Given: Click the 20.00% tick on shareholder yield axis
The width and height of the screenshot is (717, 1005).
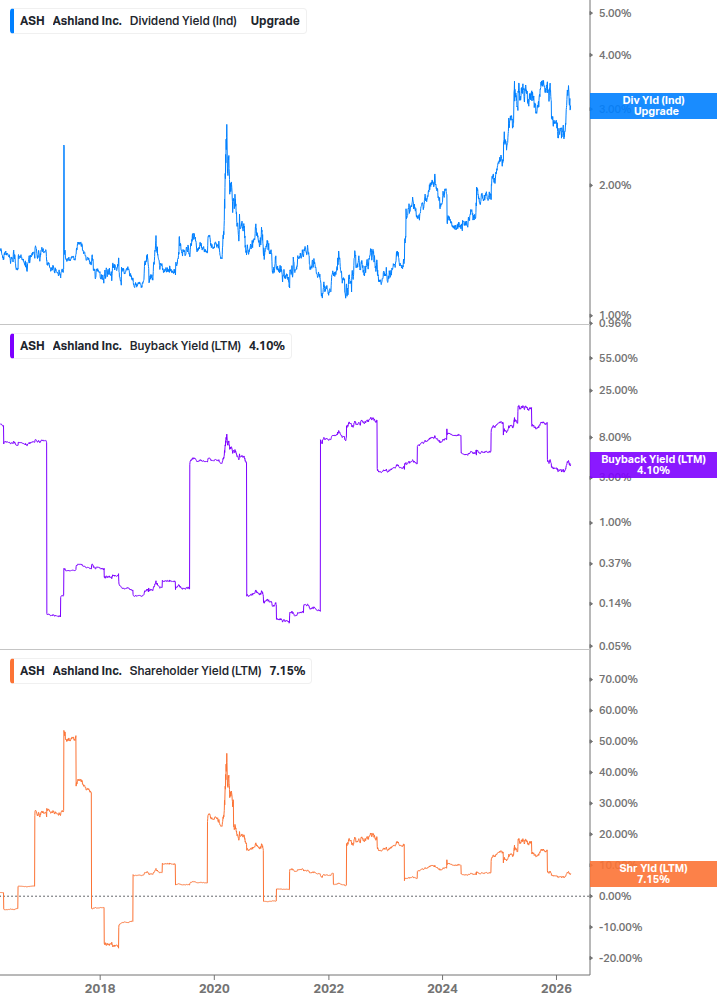Looking at the screenshot, I should pyautogui.click(x=618, y=835).
